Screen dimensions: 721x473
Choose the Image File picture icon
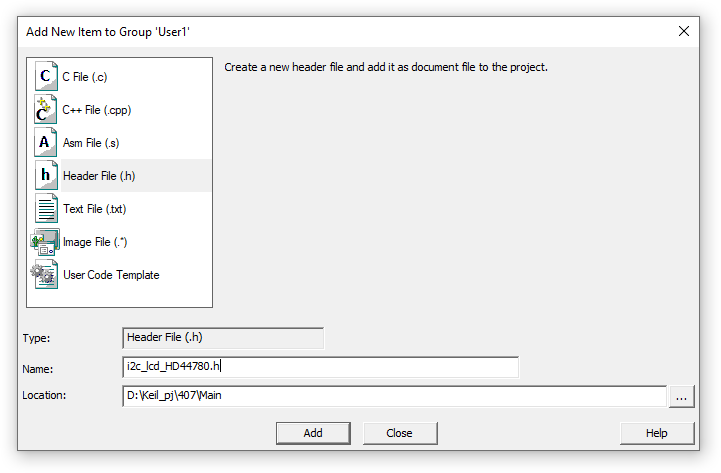45,242
